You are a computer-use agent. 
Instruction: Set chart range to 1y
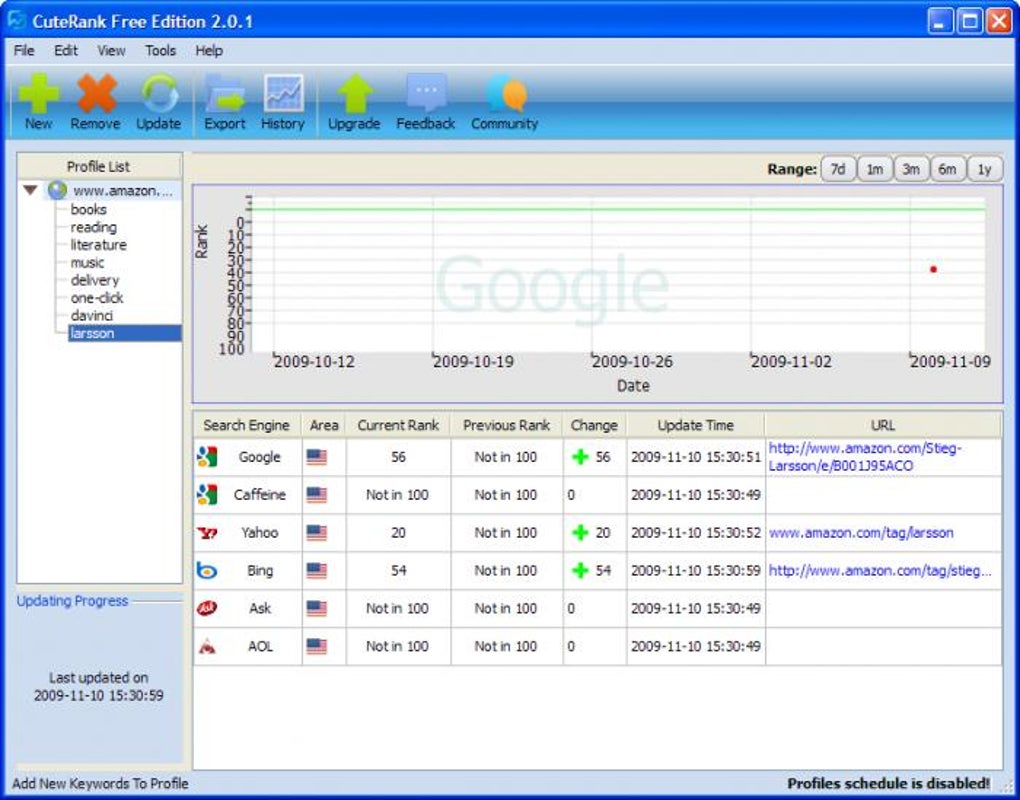(x=985, y=169)
